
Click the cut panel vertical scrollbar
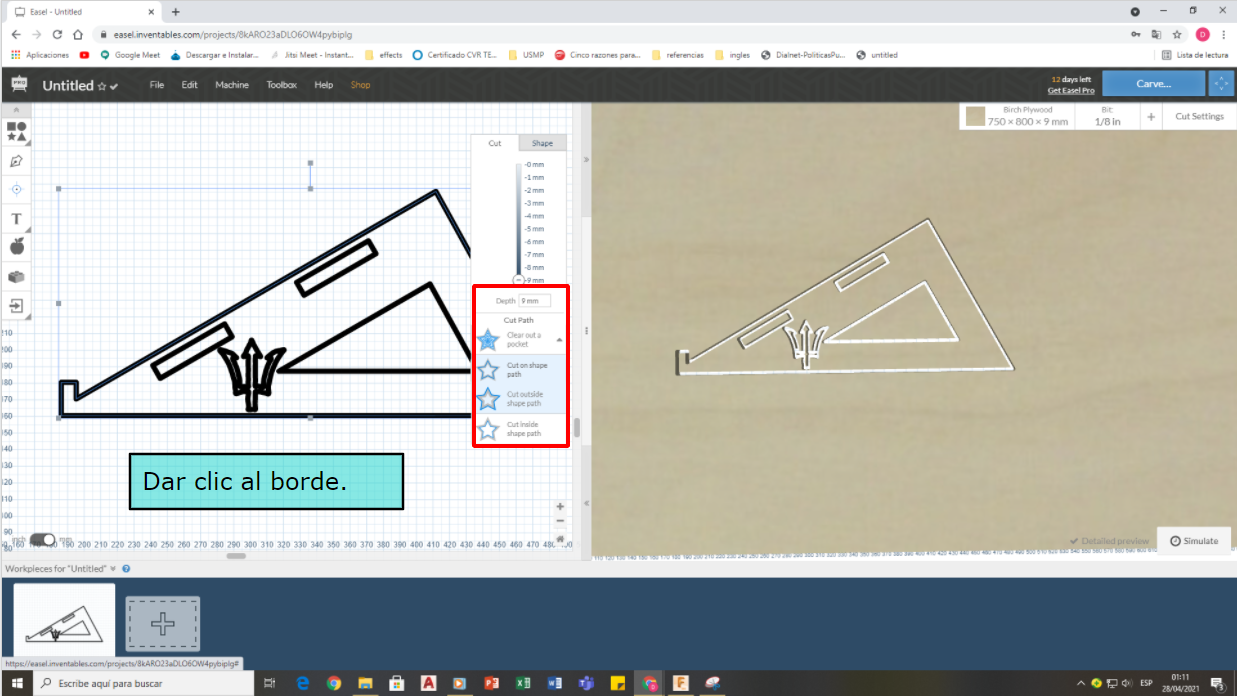576,429
